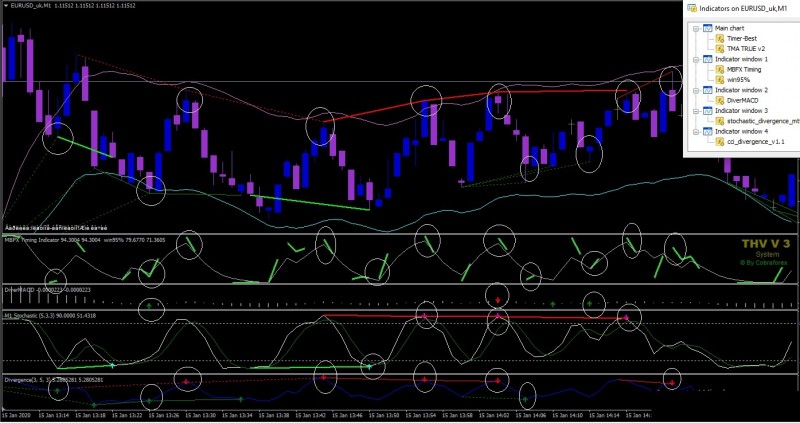Click the Indicator window 1 chart icon
Image resolution: width=800 pixels, height=423 pixels.
click(707, 59)
